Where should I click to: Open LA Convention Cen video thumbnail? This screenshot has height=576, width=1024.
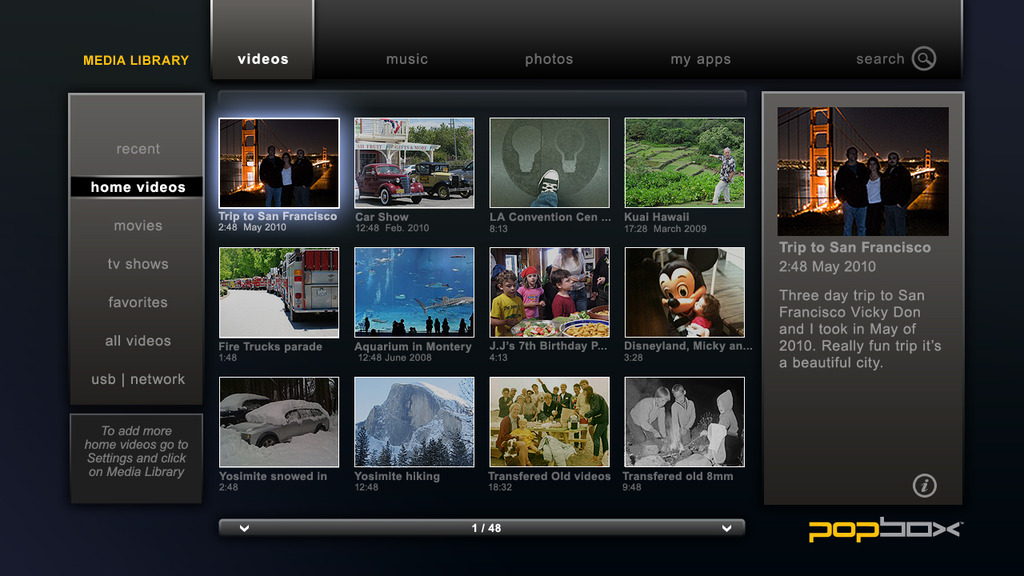(x=549, y=163)
